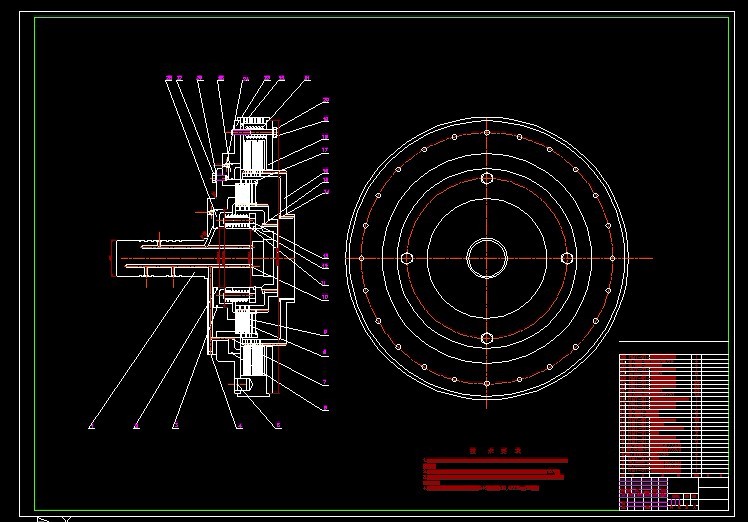Pick the top large bolt hole
The width and height of the screenshot is (748, 522).
pyautogui.click(x=487, y=178)
